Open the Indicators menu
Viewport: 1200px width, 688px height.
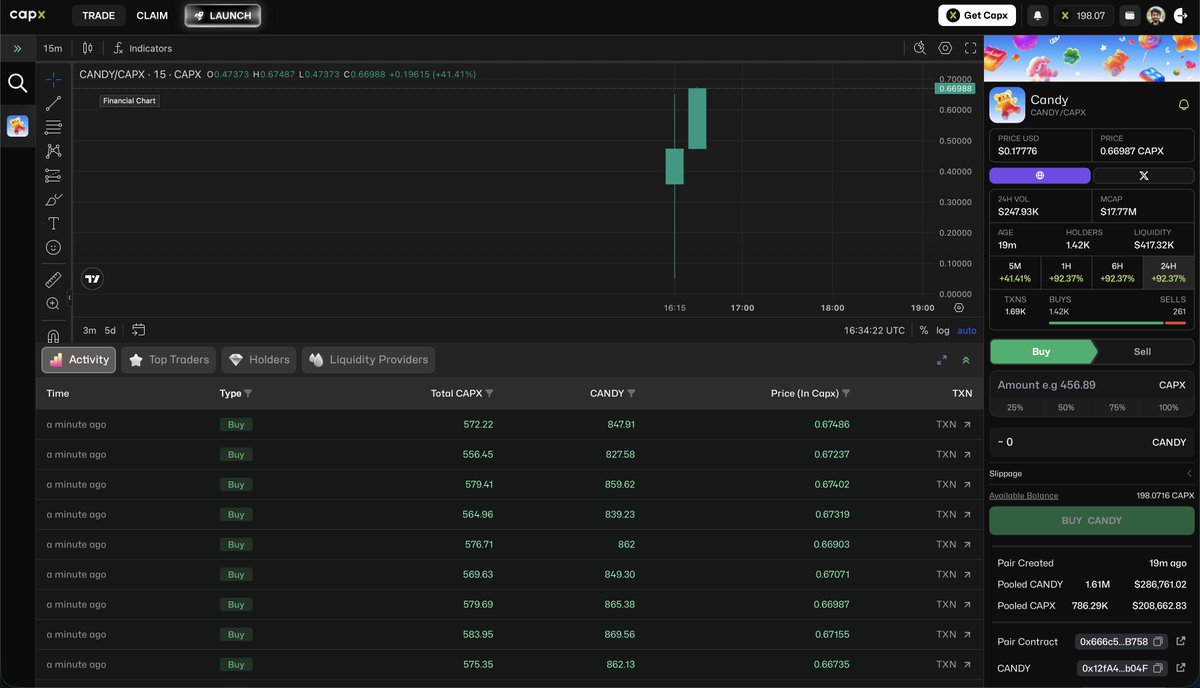[142, 48]
